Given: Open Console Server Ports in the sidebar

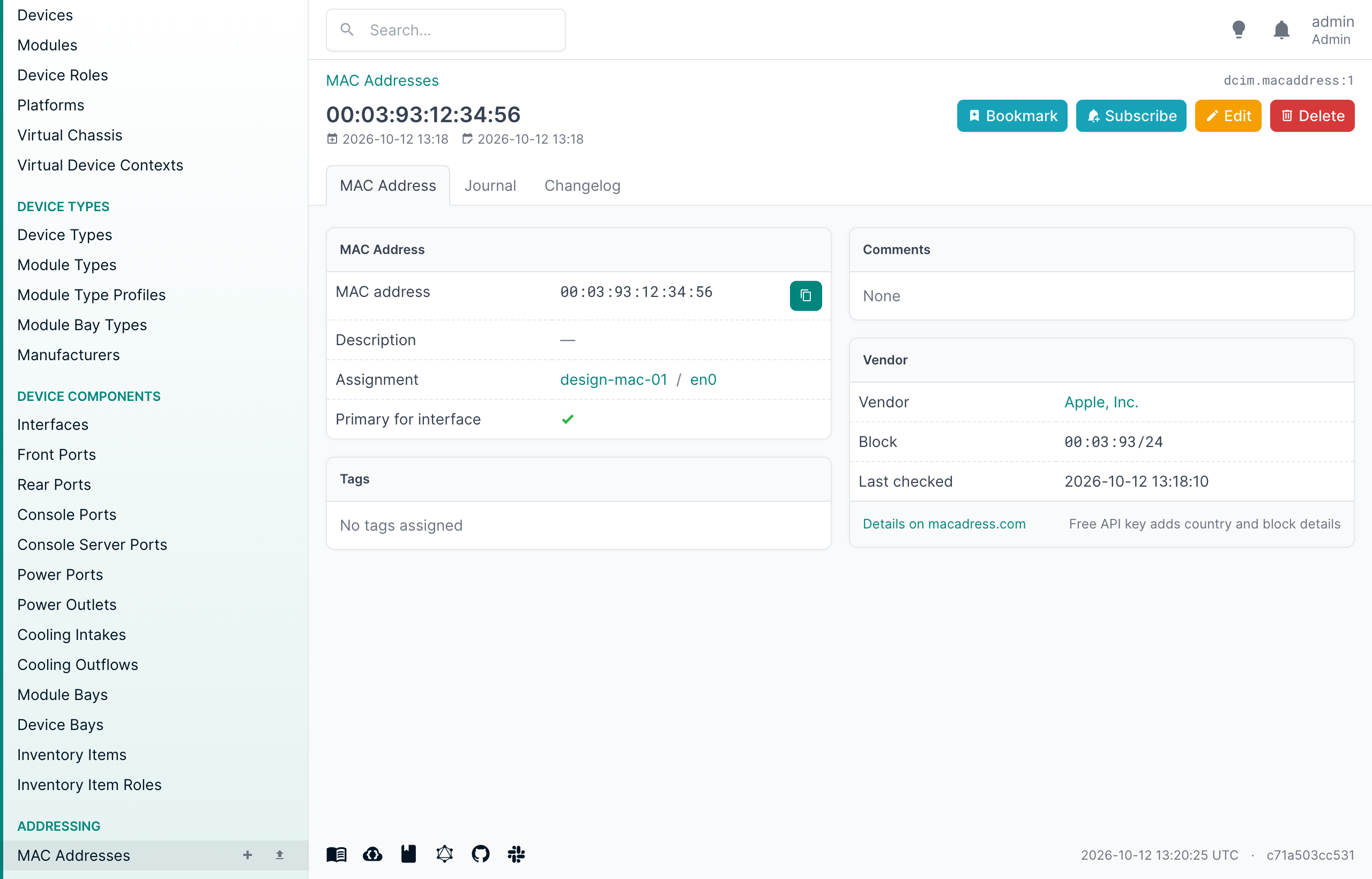Looking at the screenshot, I should pyautogui.click(x=92, y=544).
